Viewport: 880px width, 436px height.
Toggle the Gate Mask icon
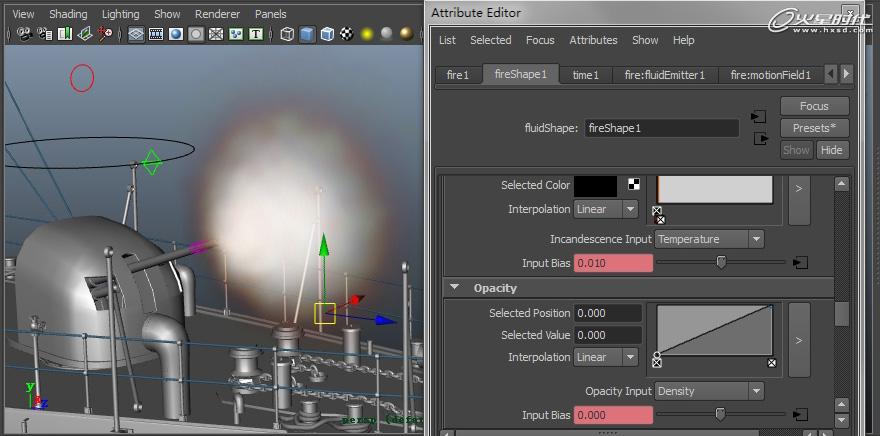pyautogui.click(x=196, y=35)
